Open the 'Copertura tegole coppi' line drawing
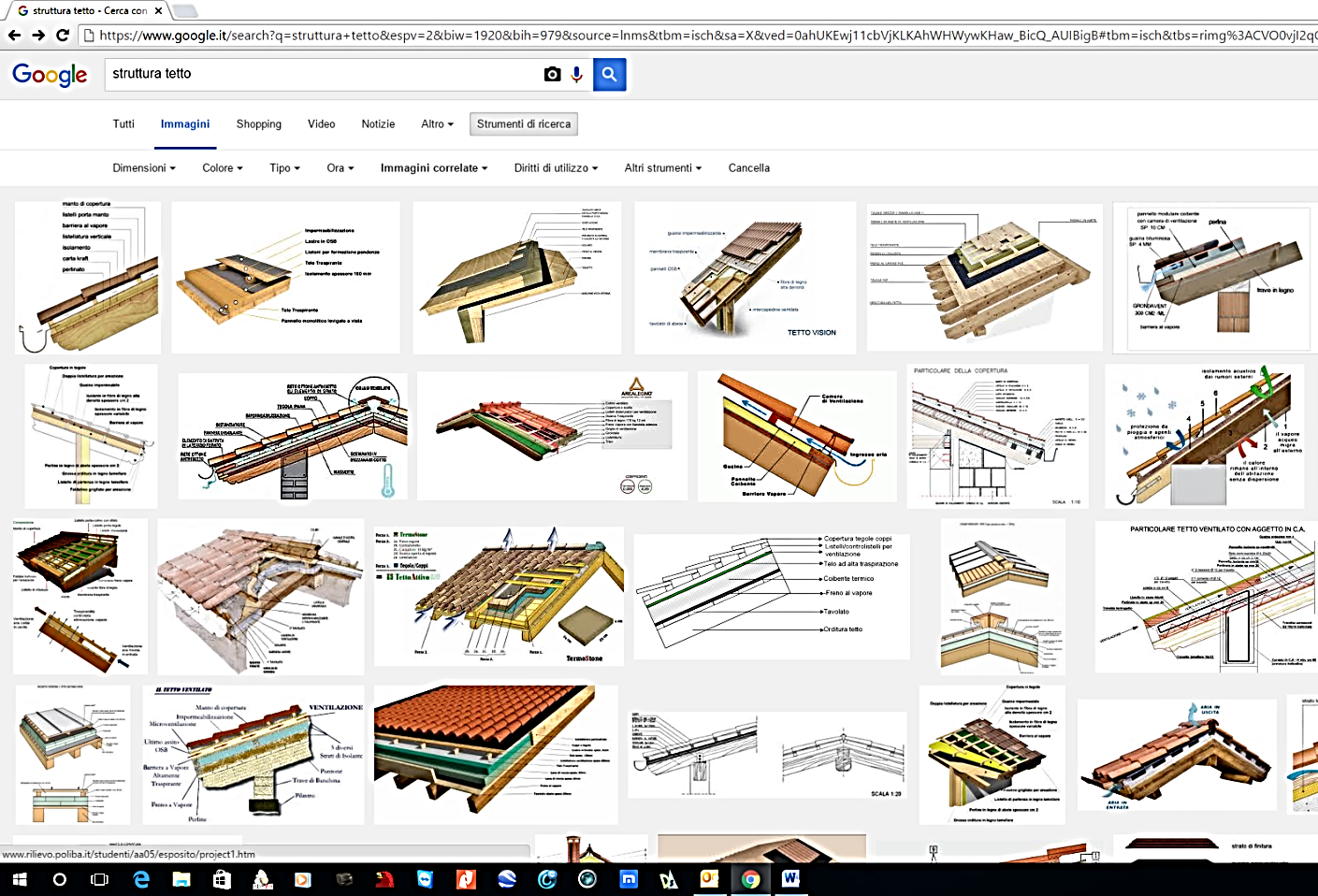This screenshot has width=1318, height=896. [x=771, y=597]
